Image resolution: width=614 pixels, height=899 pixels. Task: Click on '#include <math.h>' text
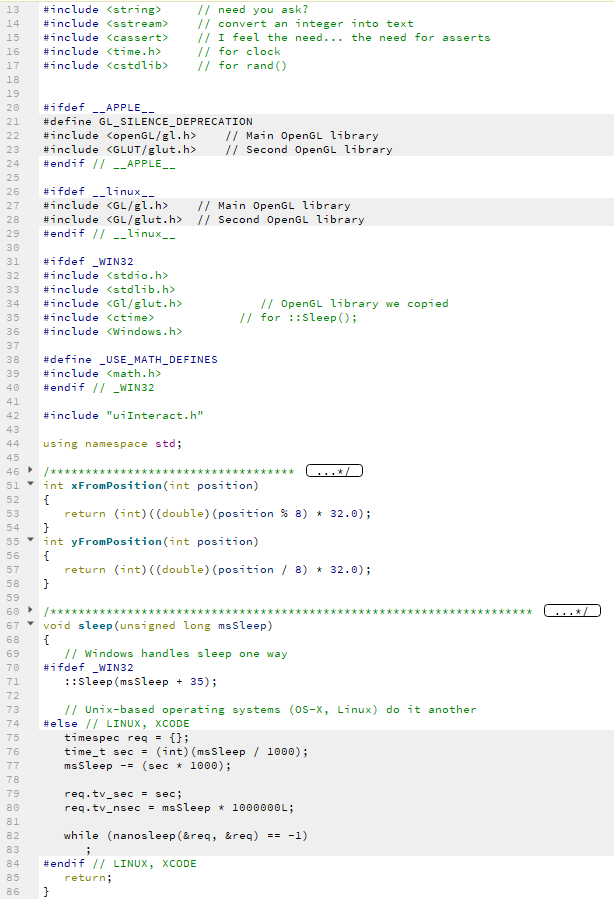coord(102,374)
